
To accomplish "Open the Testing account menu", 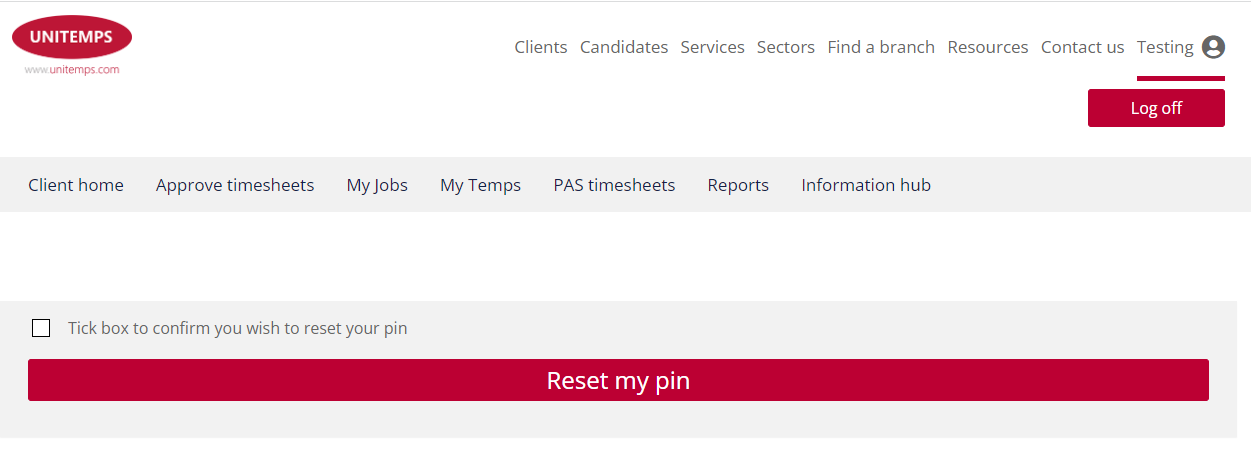I will tap(1165, 47).
